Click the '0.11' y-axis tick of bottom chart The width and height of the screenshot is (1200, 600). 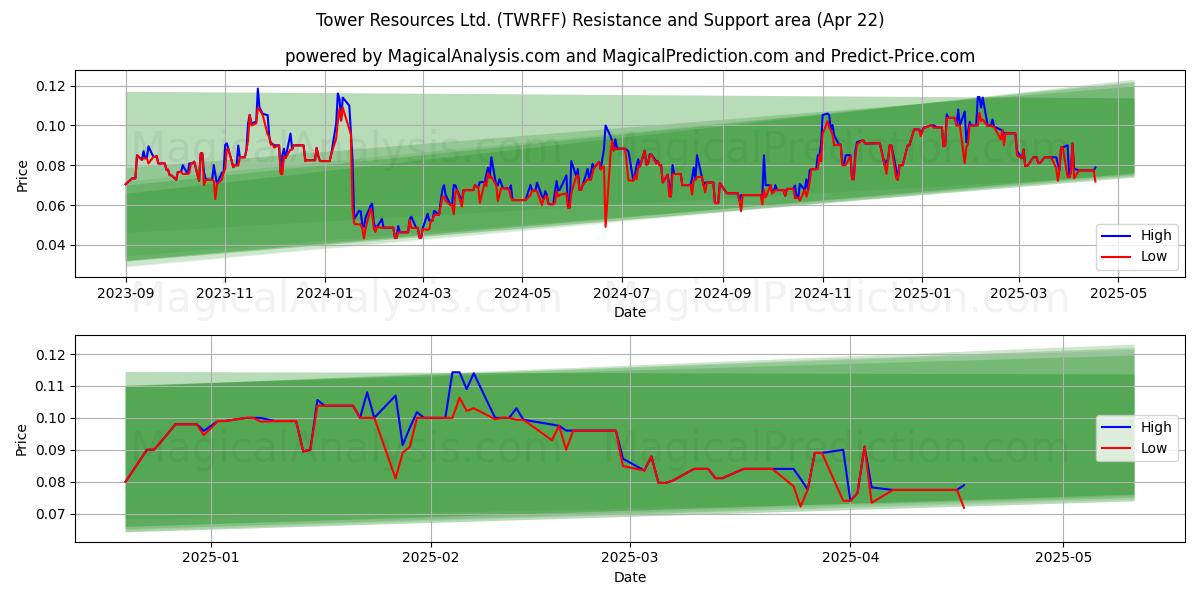click(x=52, y=386)
